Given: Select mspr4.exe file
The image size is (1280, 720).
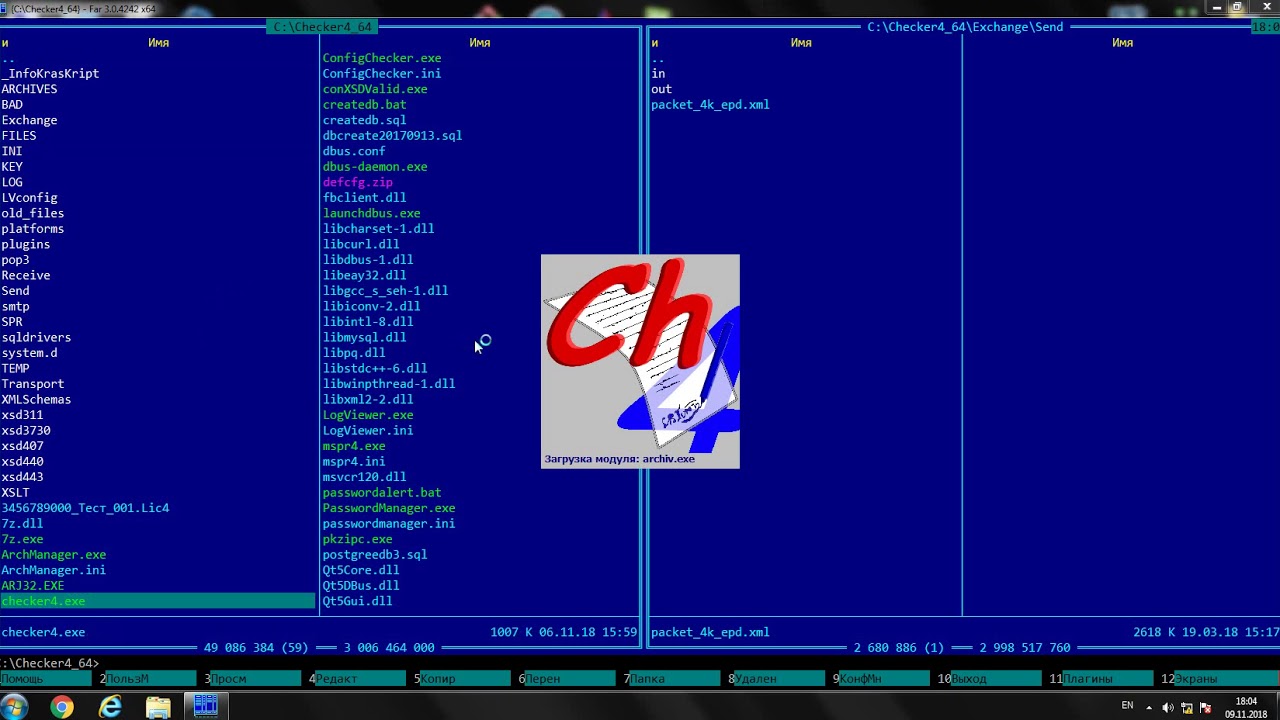Looking at the screenshot, I should coord(354,446).
